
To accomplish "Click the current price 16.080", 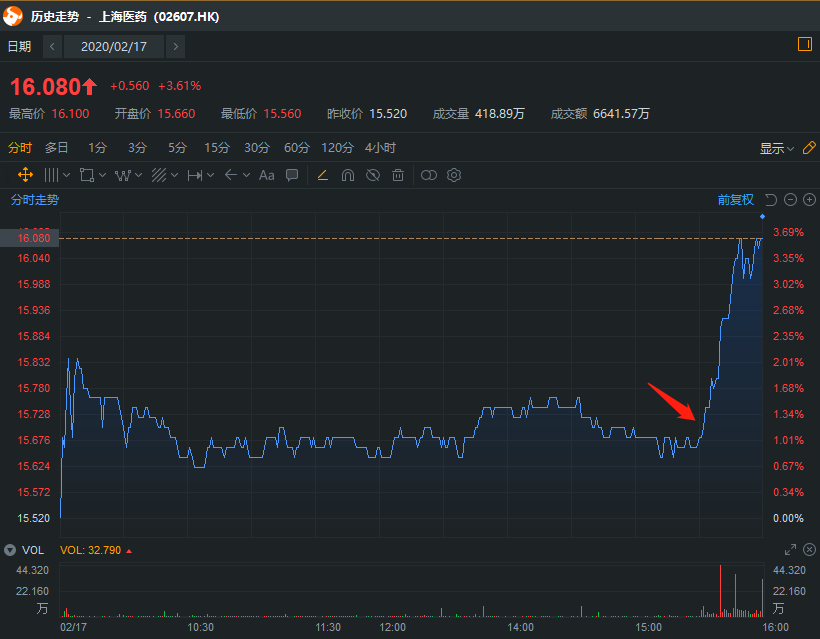I will pyautogui.click(x=45, y=87).
